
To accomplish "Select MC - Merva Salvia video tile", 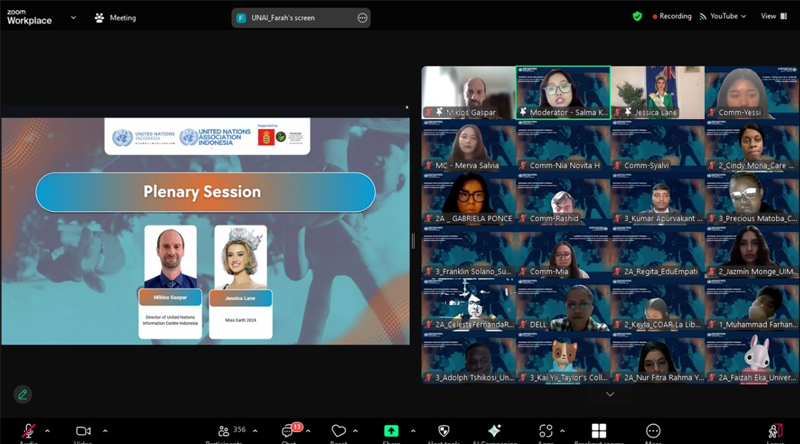I will (468, 145).
